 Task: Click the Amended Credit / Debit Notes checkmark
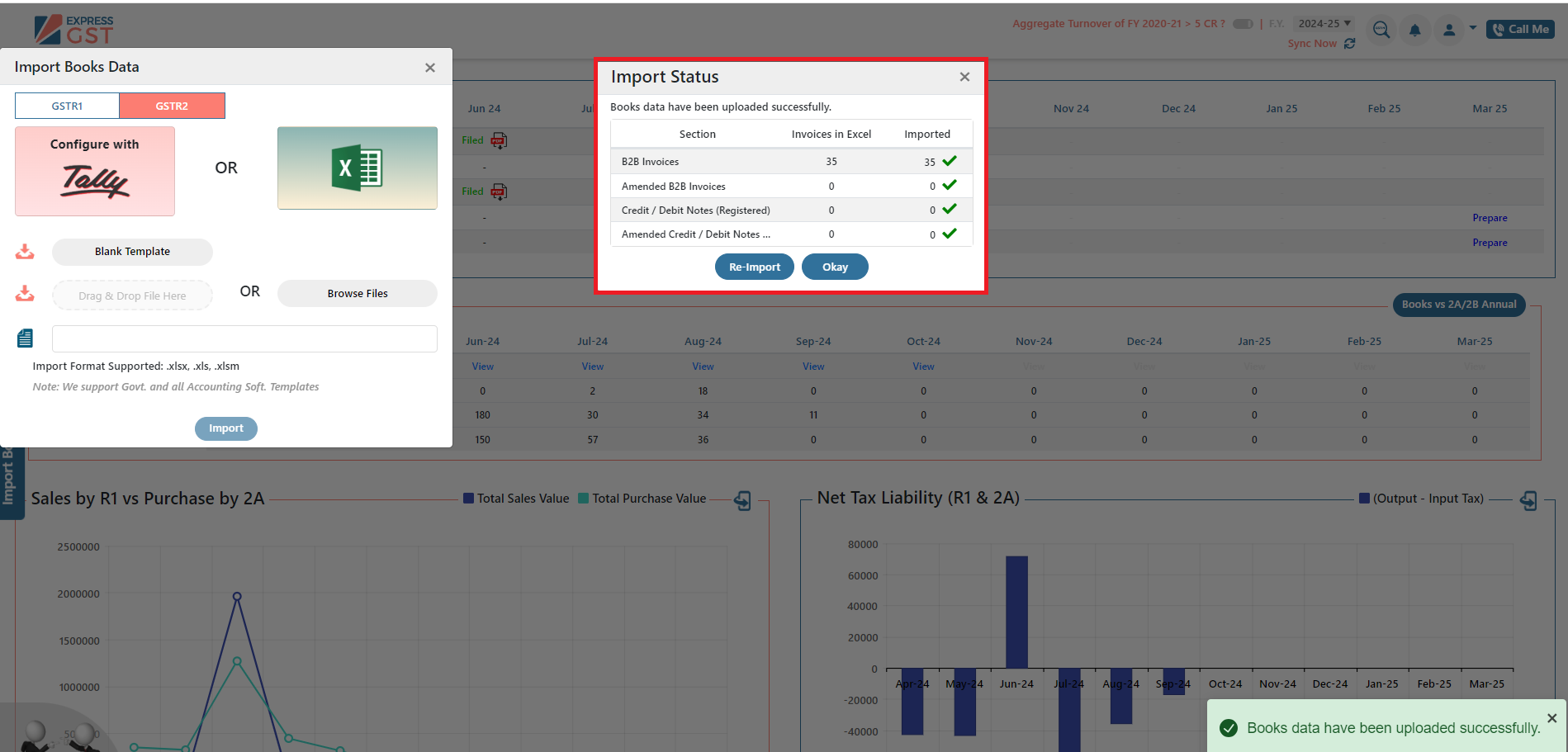point(950,234)
